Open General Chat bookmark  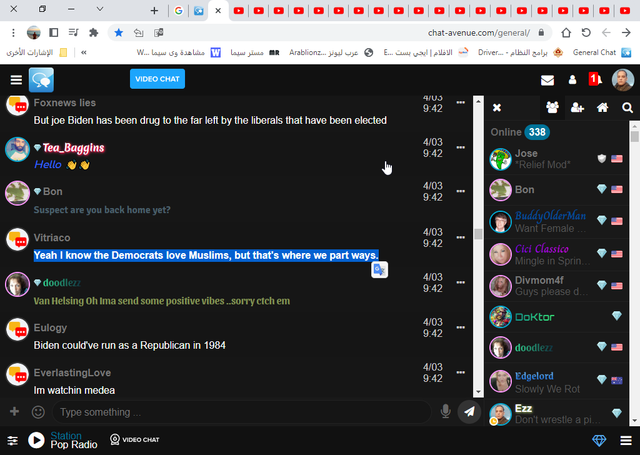602,52
